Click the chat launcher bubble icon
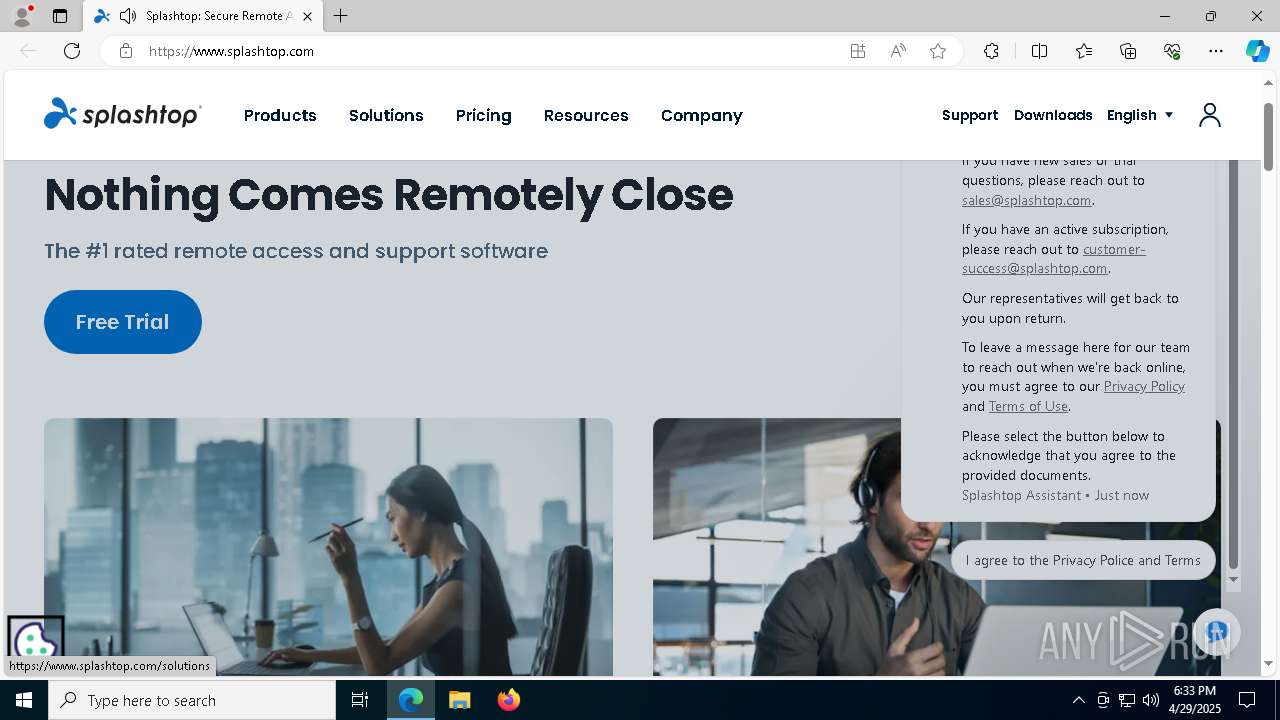The image size is (1280, 720). coord(1216,632)
